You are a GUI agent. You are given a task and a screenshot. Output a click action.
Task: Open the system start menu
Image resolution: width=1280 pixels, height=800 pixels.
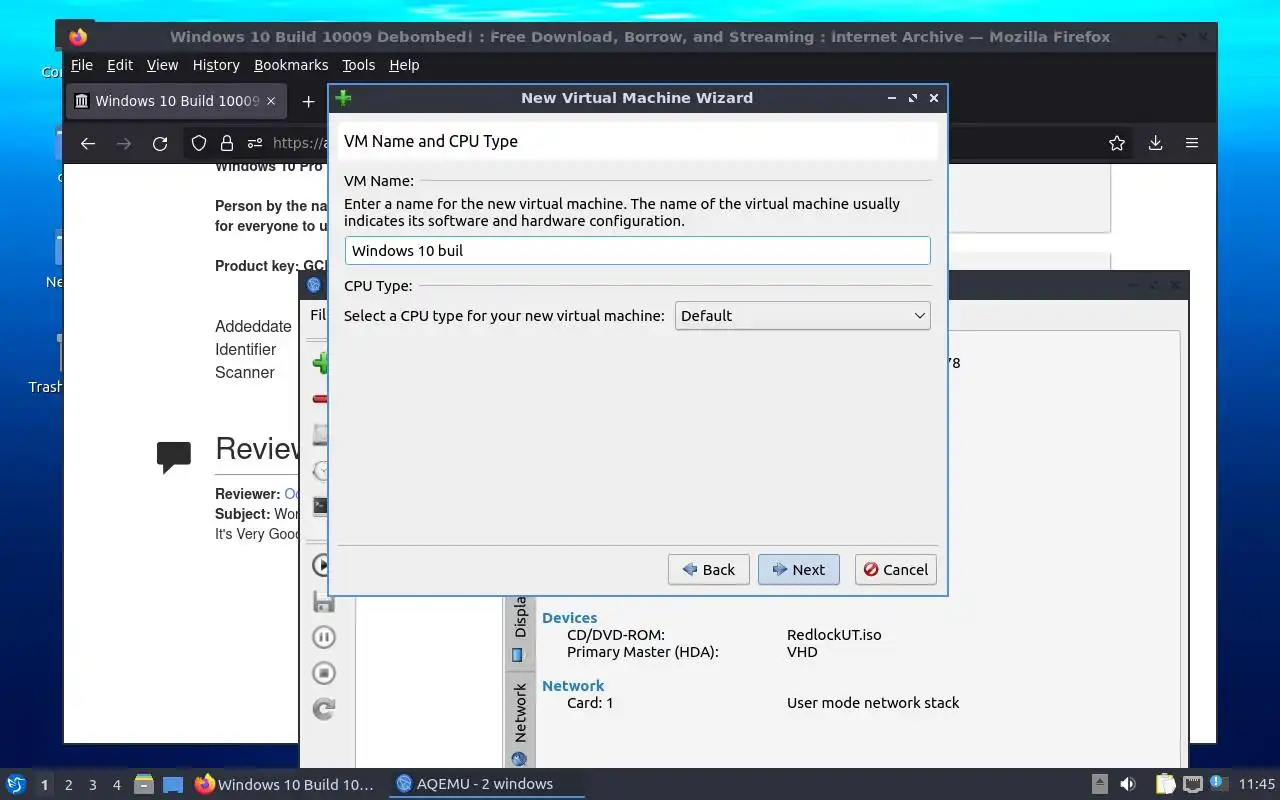pyautogui.click(x=16, y=784)
